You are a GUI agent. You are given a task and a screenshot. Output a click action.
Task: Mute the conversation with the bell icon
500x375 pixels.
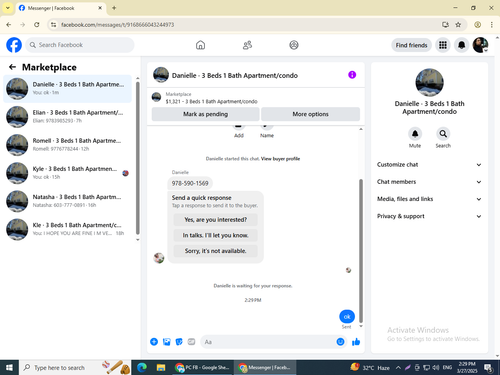click(x=415, y=134)
